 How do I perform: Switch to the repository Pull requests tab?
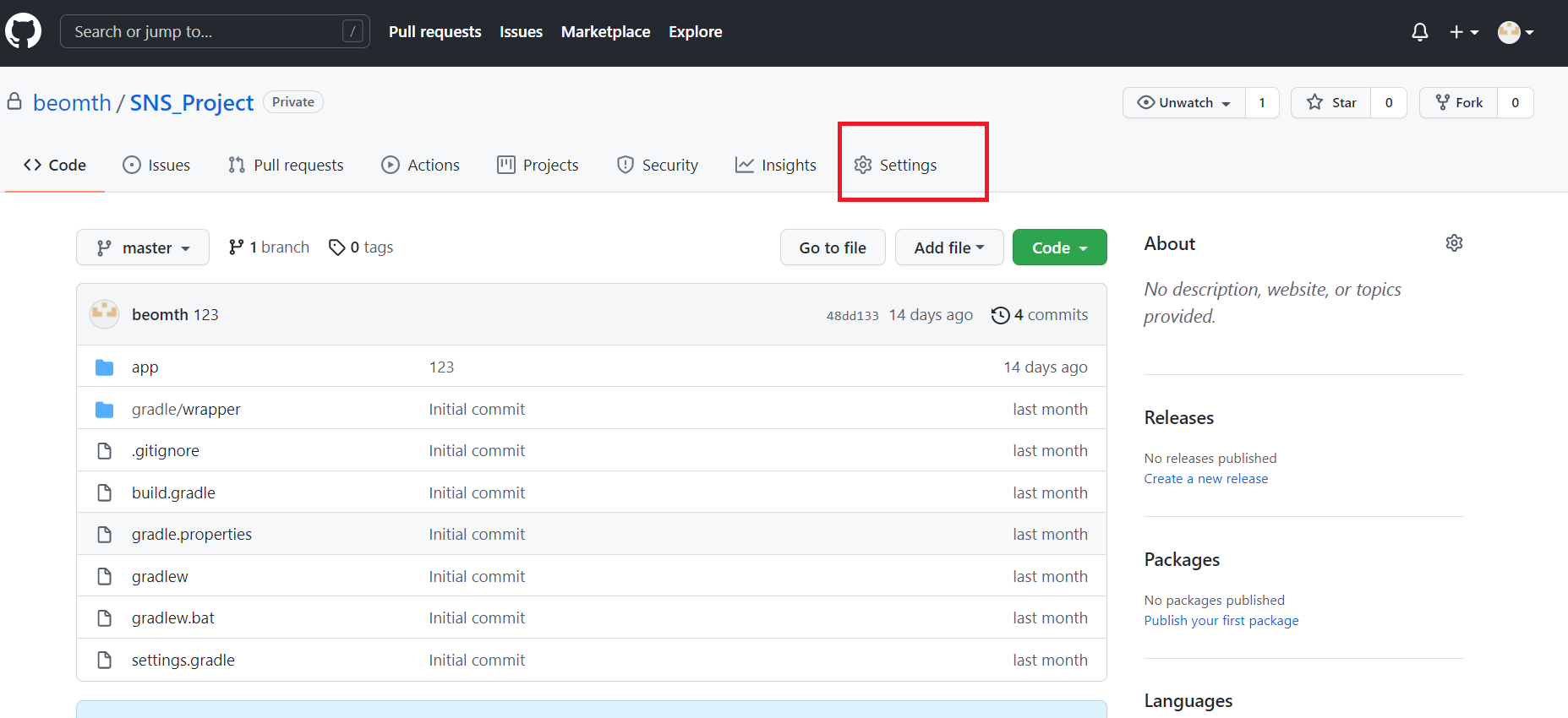point(286,165)
